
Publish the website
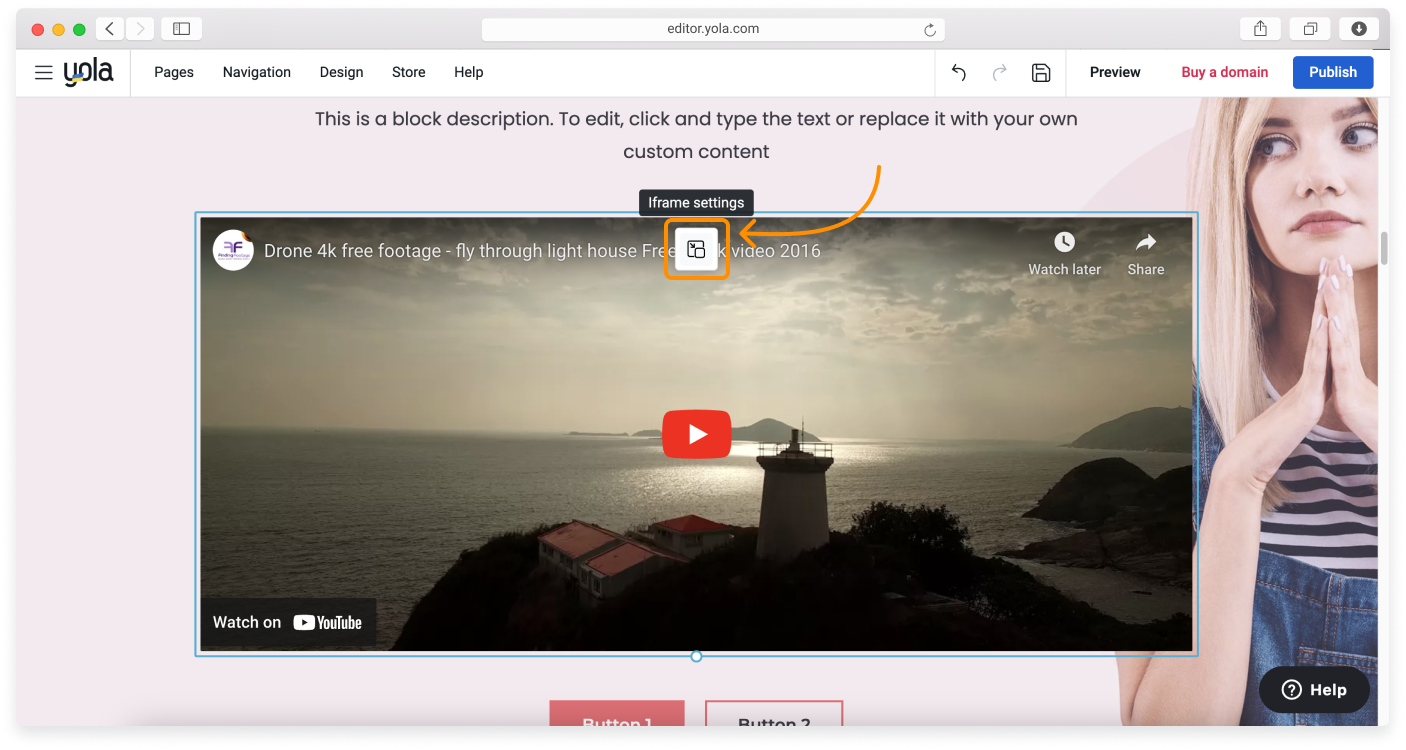point(1332,72)
